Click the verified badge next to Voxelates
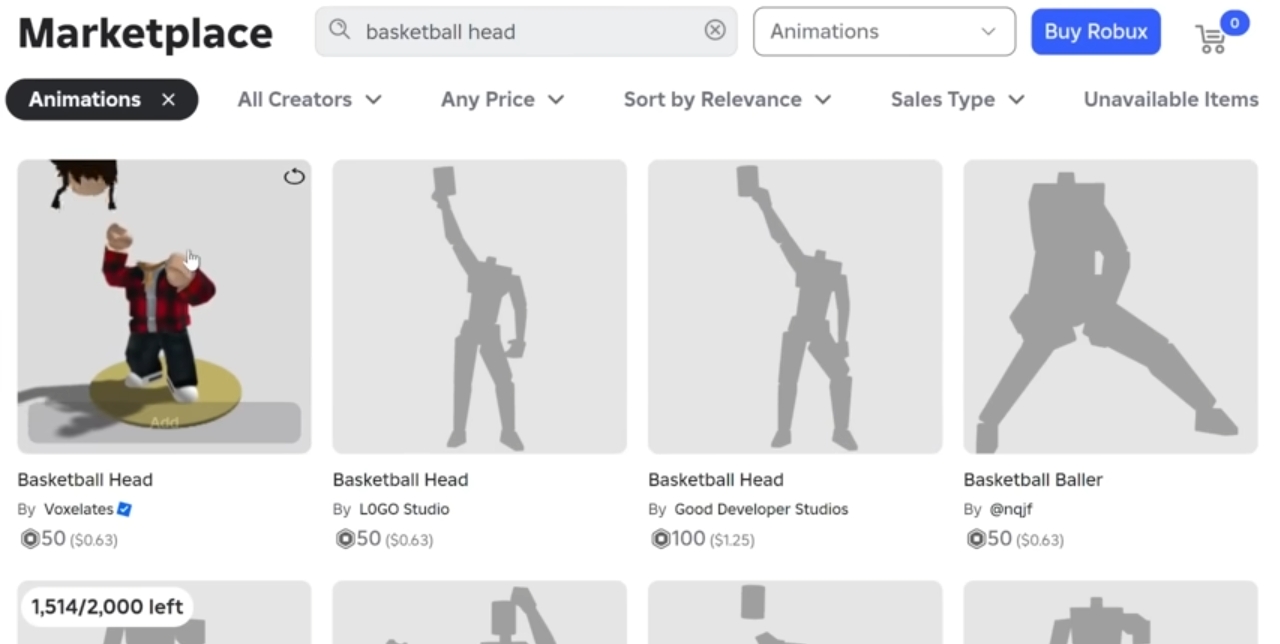 click(123, 509)
